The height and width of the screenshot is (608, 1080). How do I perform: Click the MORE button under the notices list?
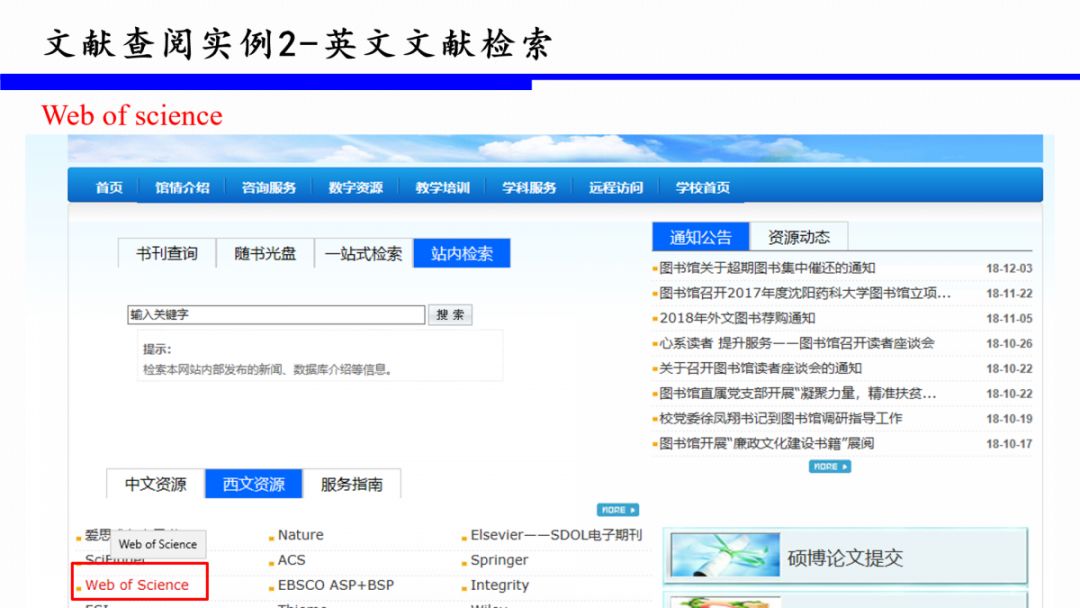pos(829,467)
